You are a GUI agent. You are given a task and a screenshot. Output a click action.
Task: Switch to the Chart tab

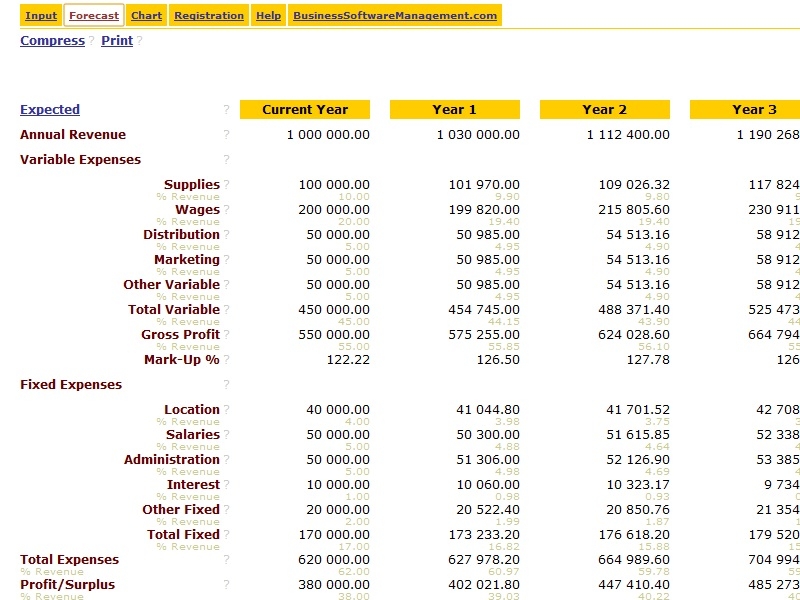pos(146,15)
